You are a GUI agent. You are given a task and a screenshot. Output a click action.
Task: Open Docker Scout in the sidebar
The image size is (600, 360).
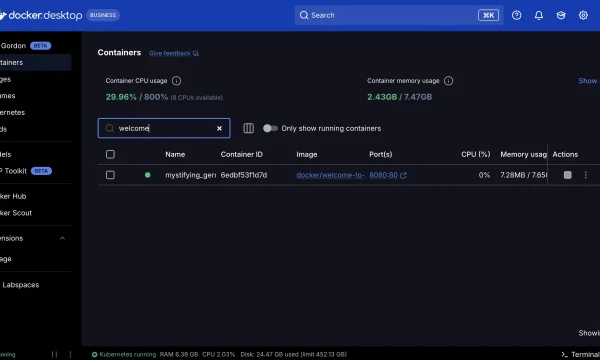point(35,213)
